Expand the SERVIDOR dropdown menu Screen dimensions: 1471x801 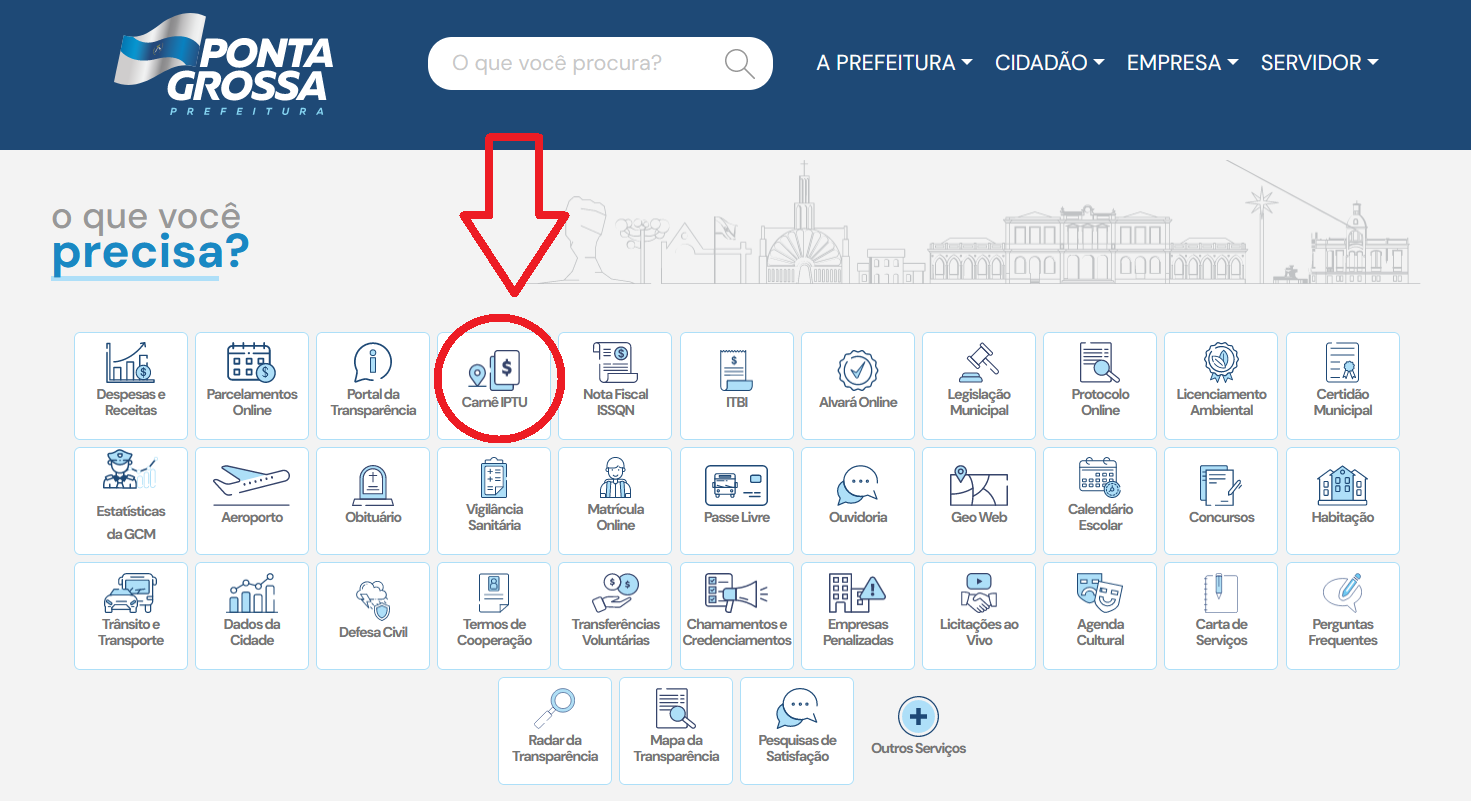click(1320, 62)
